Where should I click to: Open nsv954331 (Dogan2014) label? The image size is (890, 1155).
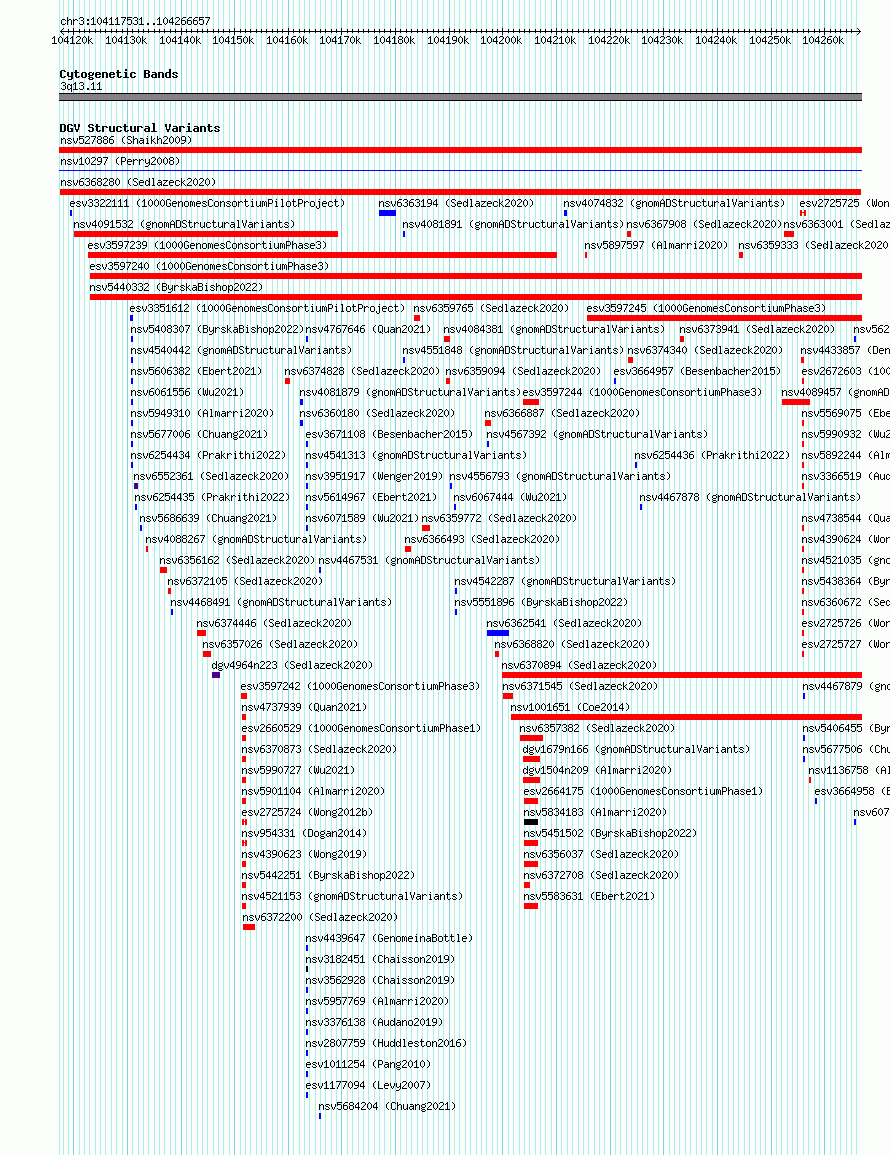click(x=304, y=833)
